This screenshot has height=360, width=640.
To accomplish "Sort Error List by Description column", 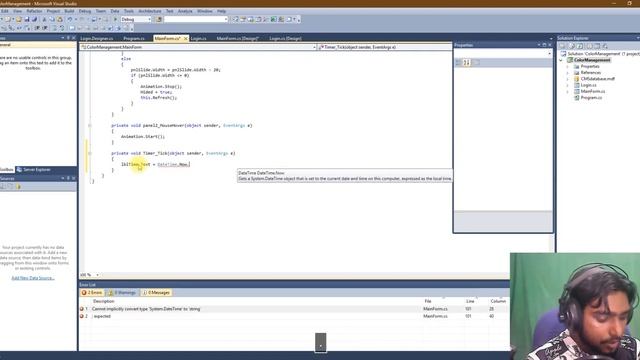I will 104,301.
